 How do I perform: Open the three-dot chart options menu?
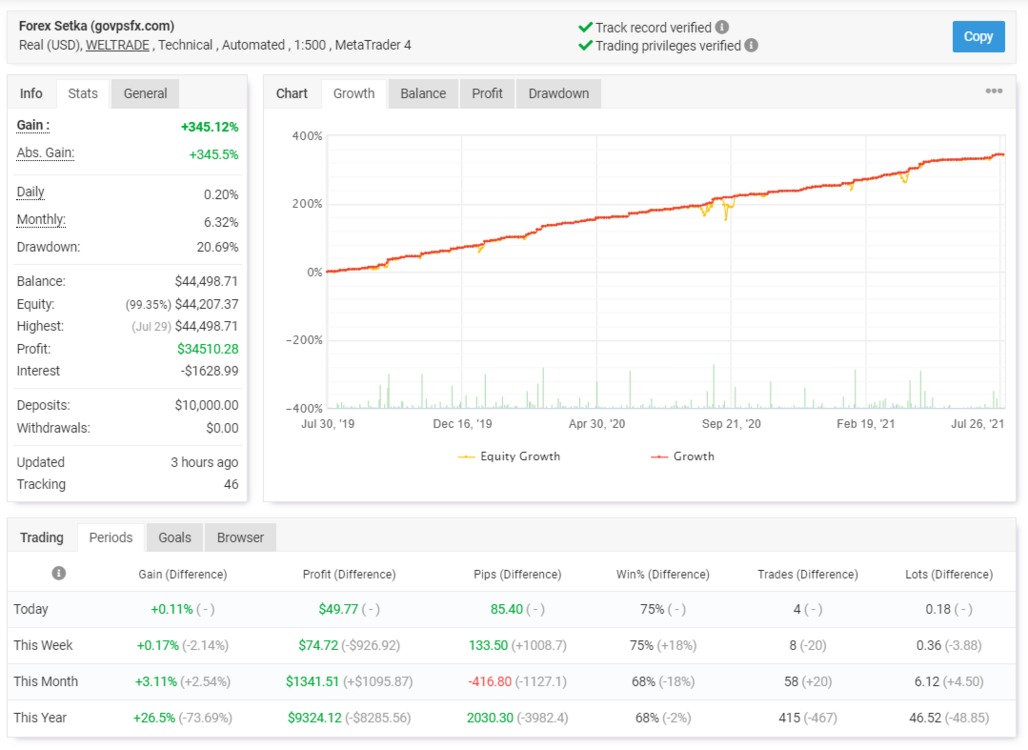[x=993, y=91]
